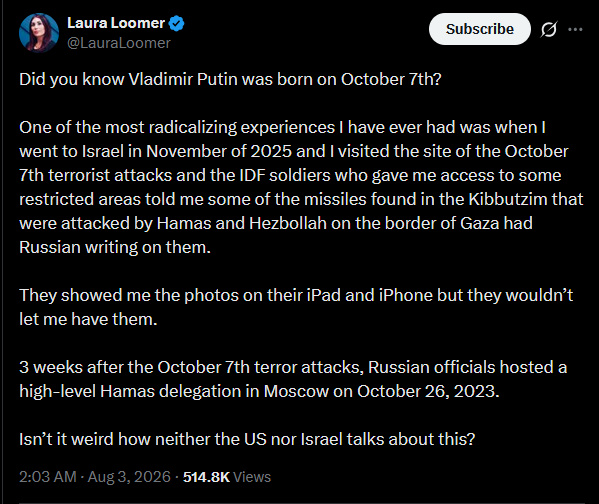The width and height of the screenshot is (599, 504).
Task: Open the three-dot more options menu
Action: (575, 29)
